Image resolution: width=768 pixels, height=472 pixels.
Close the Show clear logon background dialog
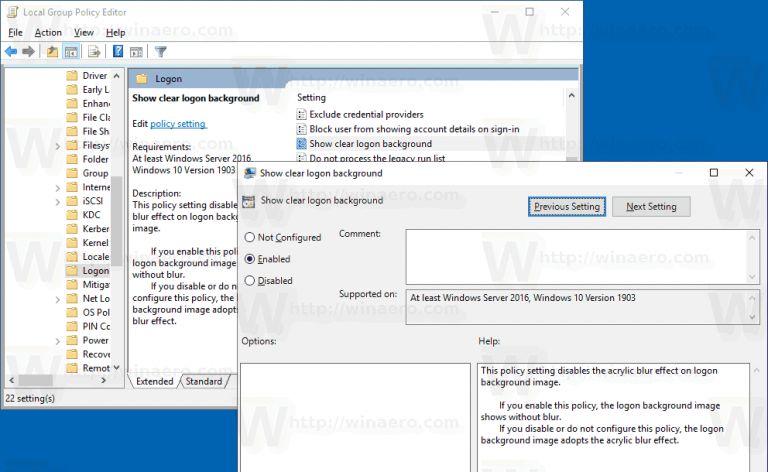click(749, 173)
